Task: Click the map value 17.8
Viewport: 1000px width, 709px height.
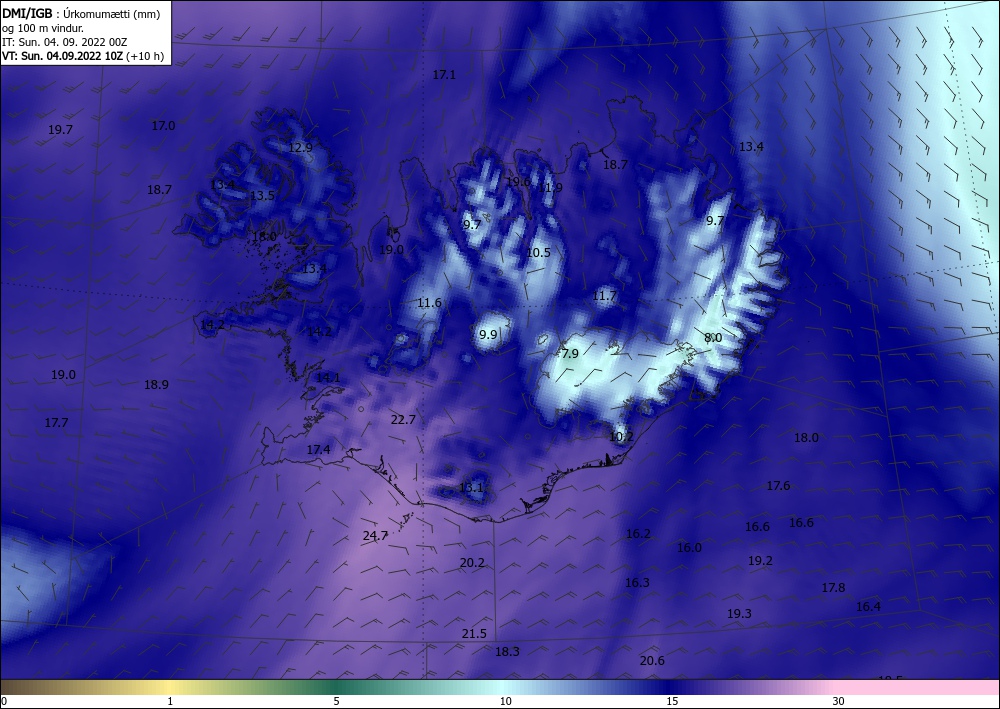Action: (833, 587)
